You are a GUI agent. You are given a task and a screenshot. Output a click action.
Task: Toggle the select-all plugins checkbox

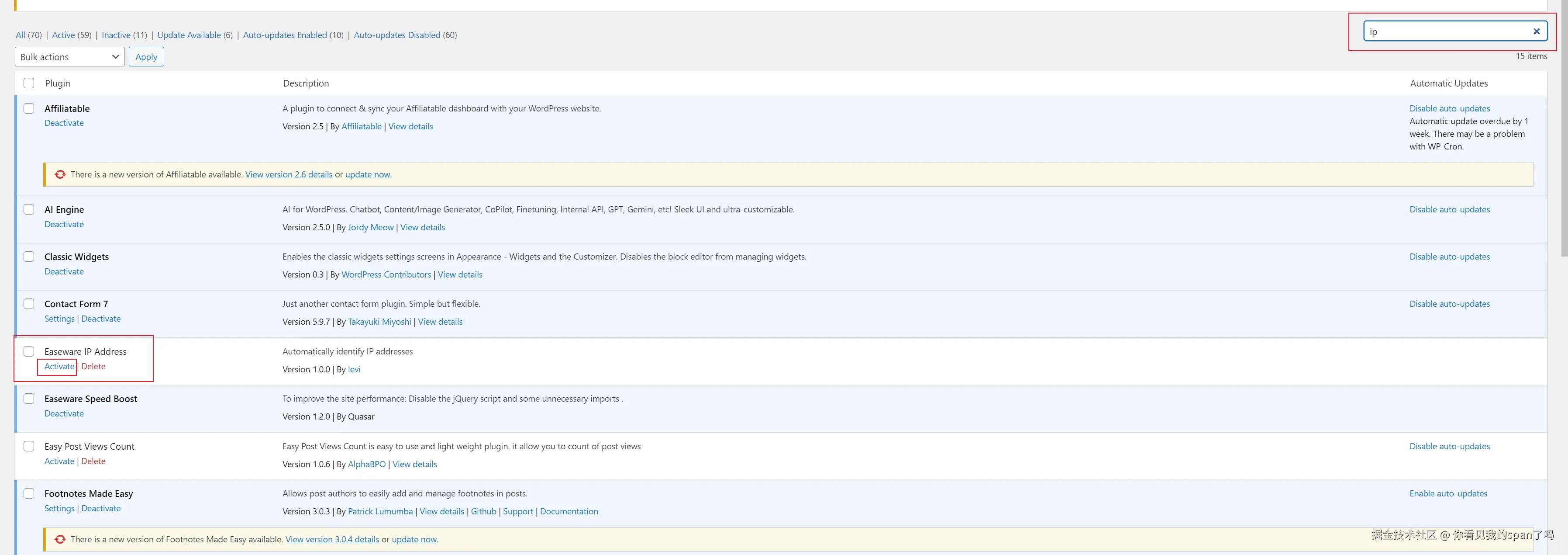29,83
